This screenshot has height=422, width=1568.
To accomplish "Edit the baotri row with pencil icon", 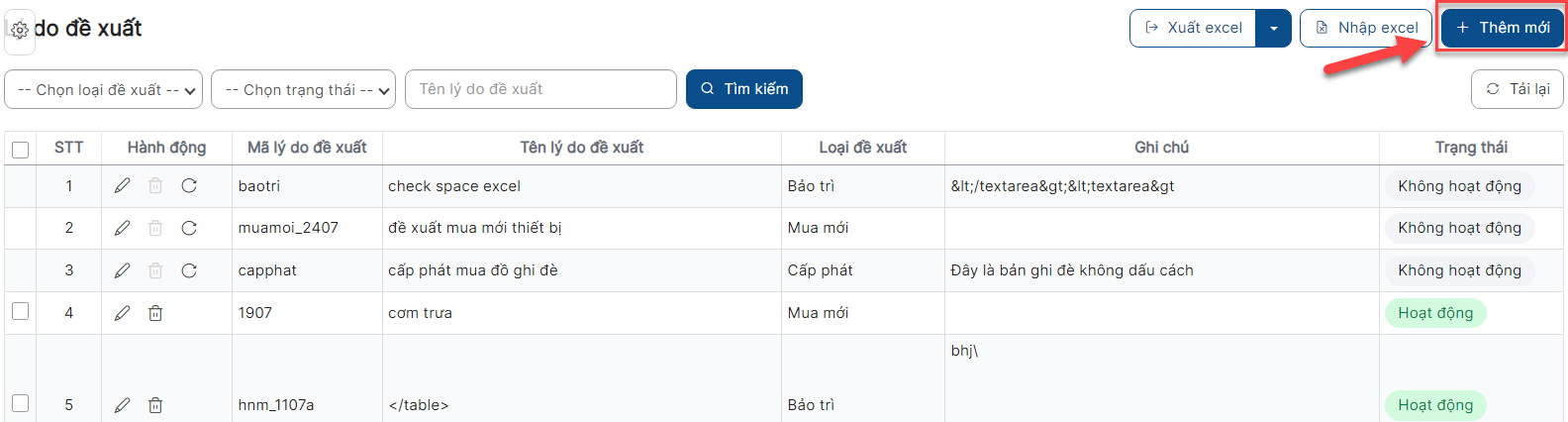I will tap(123, 185).
